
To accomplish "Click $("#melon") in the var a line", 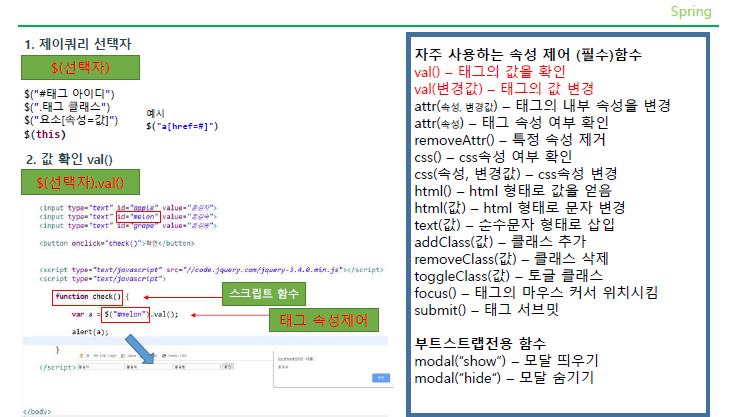I will (126, 314).
